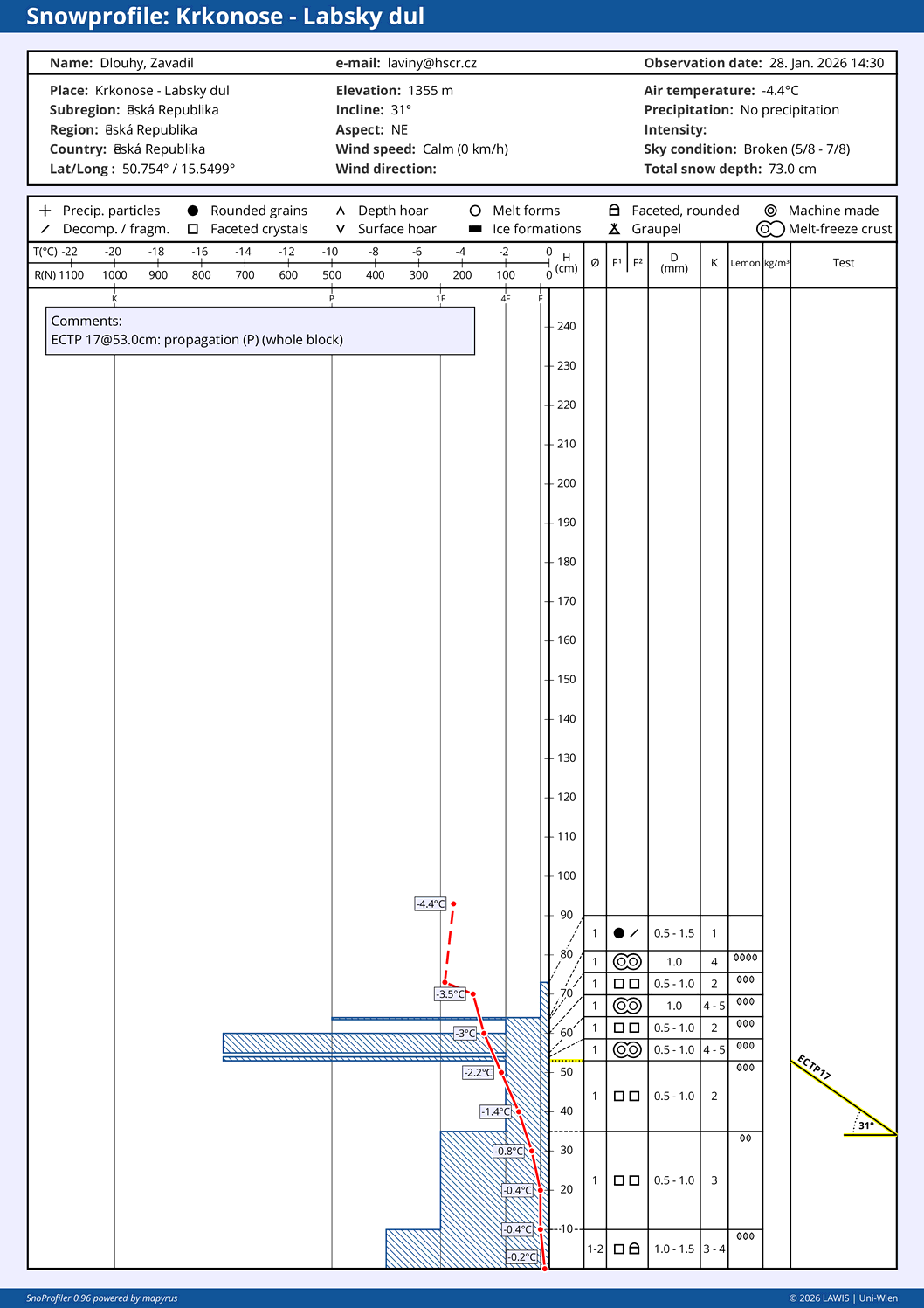Click the -4.4°C temperature label on graph
Screen dimensions: 924x1308
pos(431,903)
